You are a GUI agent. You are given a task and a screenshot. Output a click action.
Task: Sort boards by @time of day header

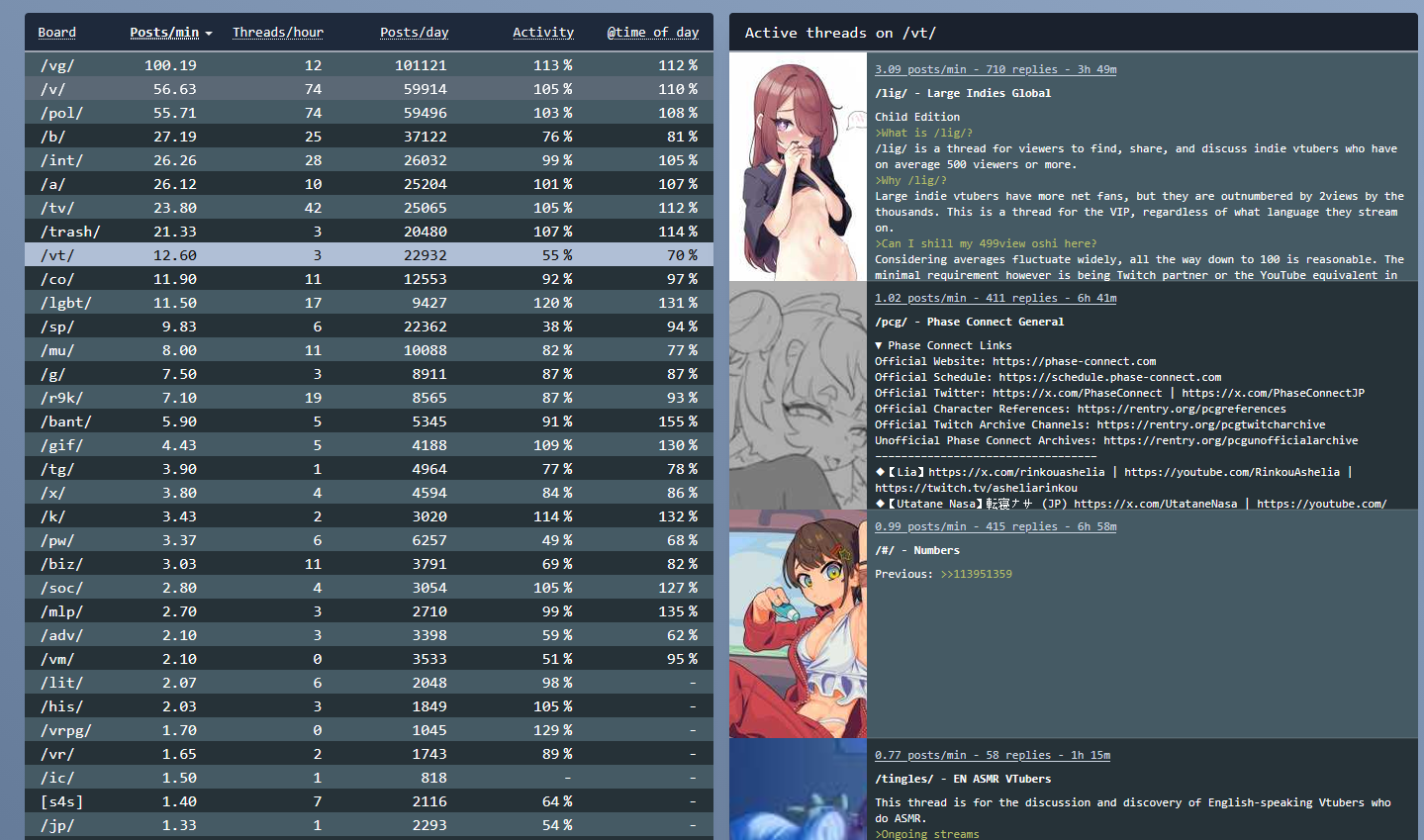(x=653, y=33)
